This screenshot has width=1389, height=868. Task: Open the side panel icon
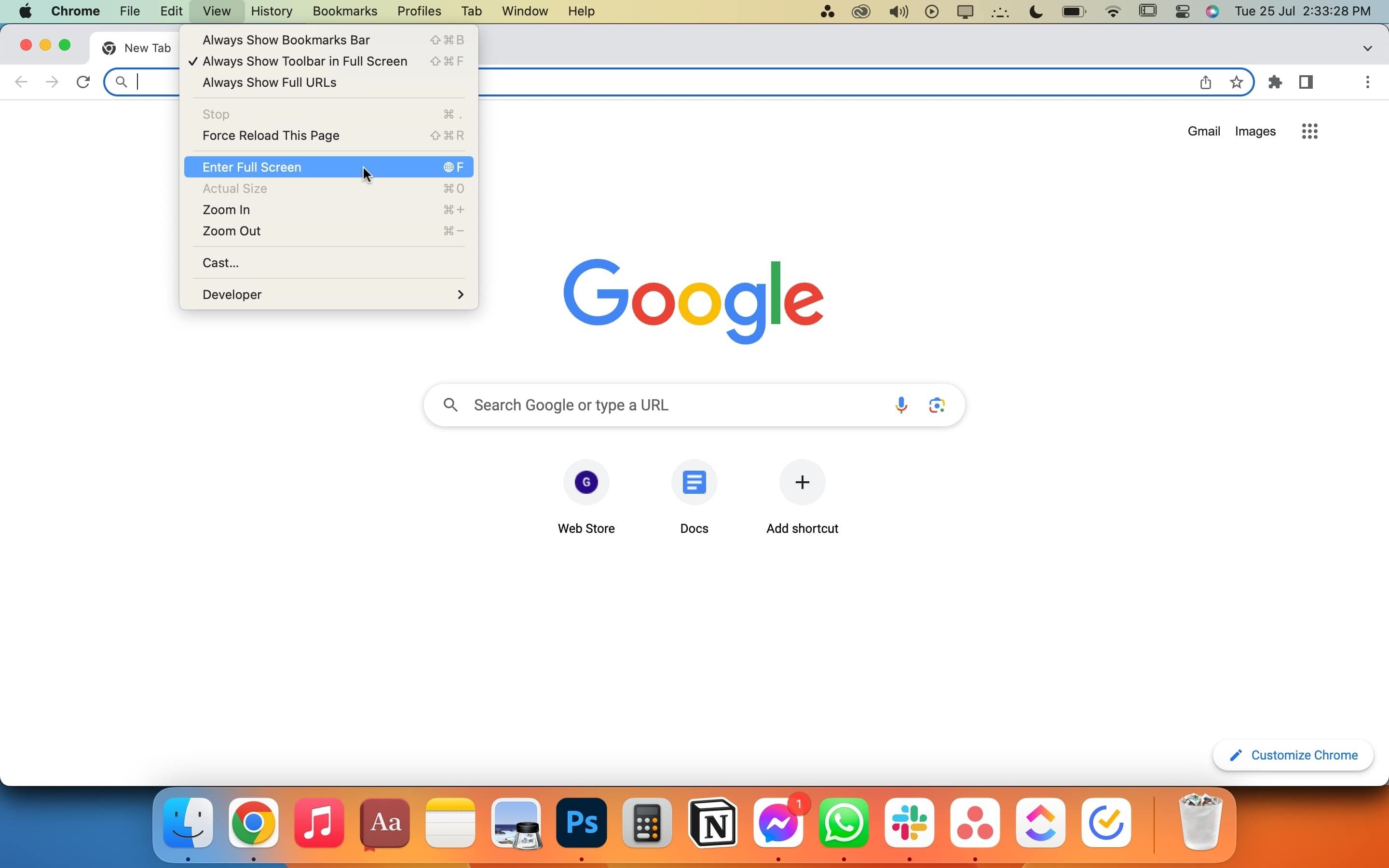tap(1306, 82)
